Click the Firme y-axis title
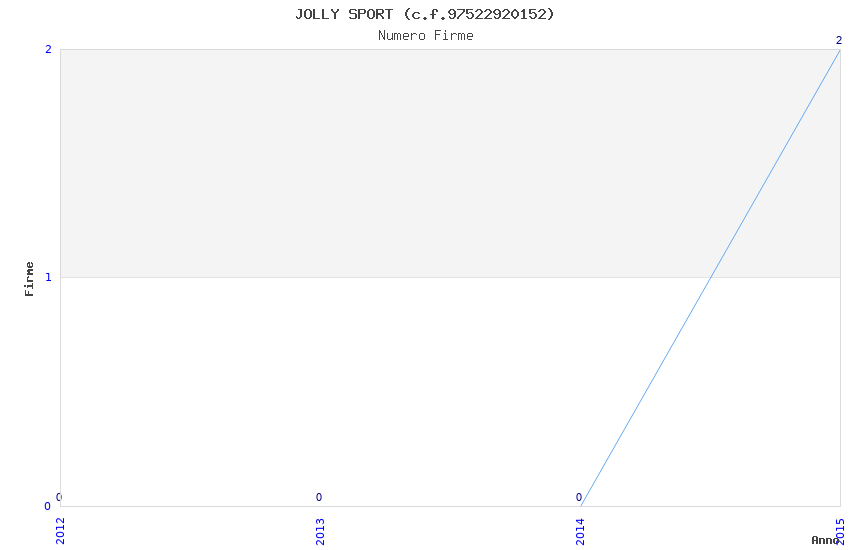This screenshot has width=850, height=550. pos(29,279)
